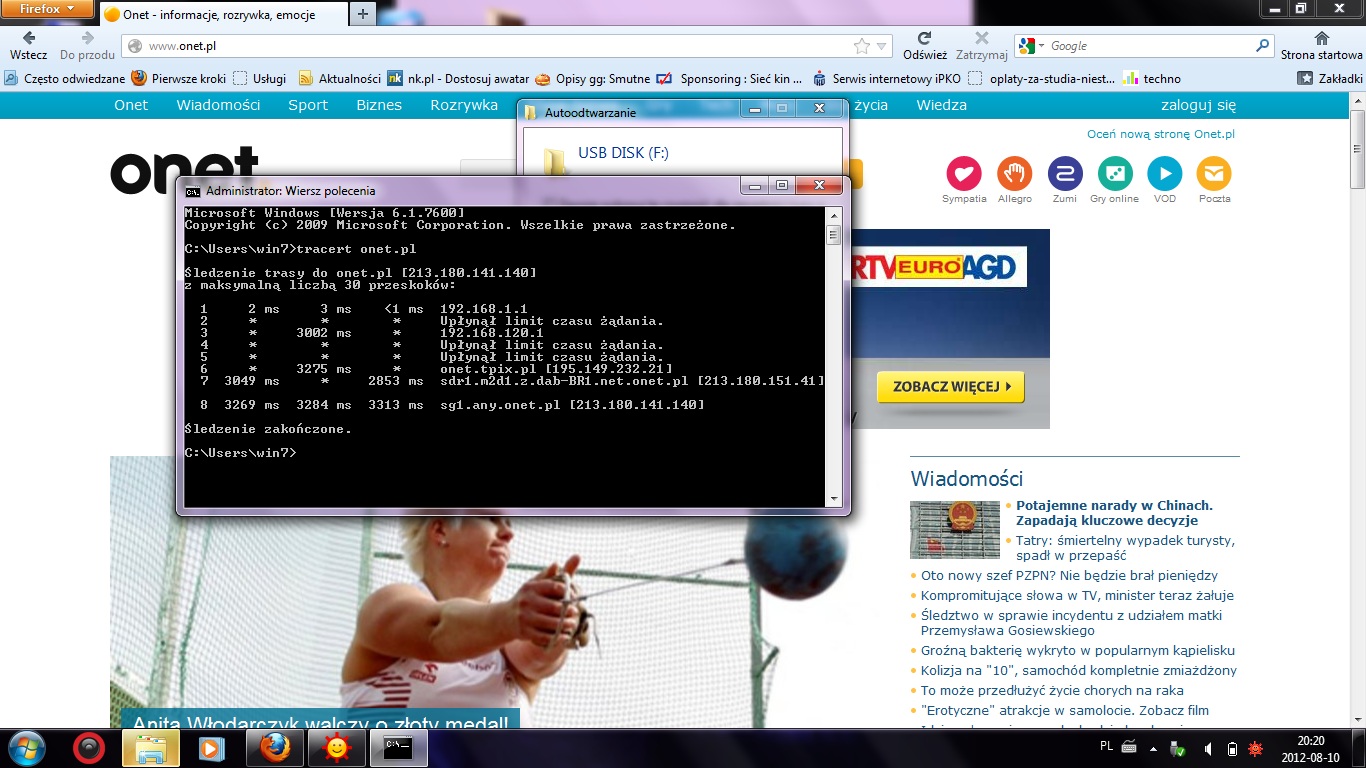1366x768 pixels.
Task: Show hidden tray icons arrow
Action: tap(1153, 748)
